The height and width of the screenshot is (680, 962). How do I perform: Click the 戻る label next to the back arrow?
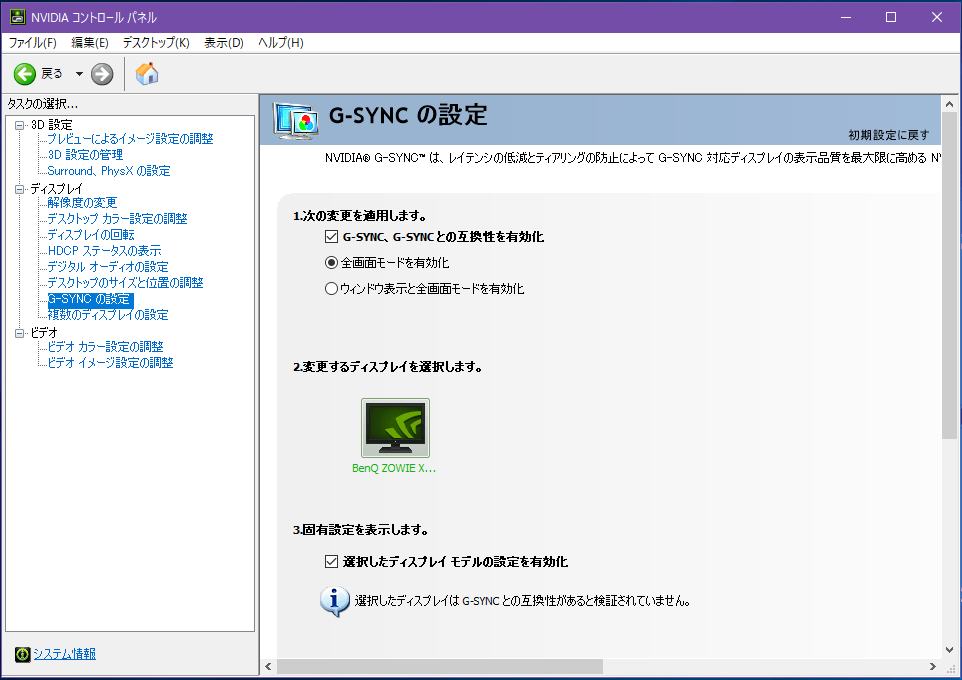[52, 74]
